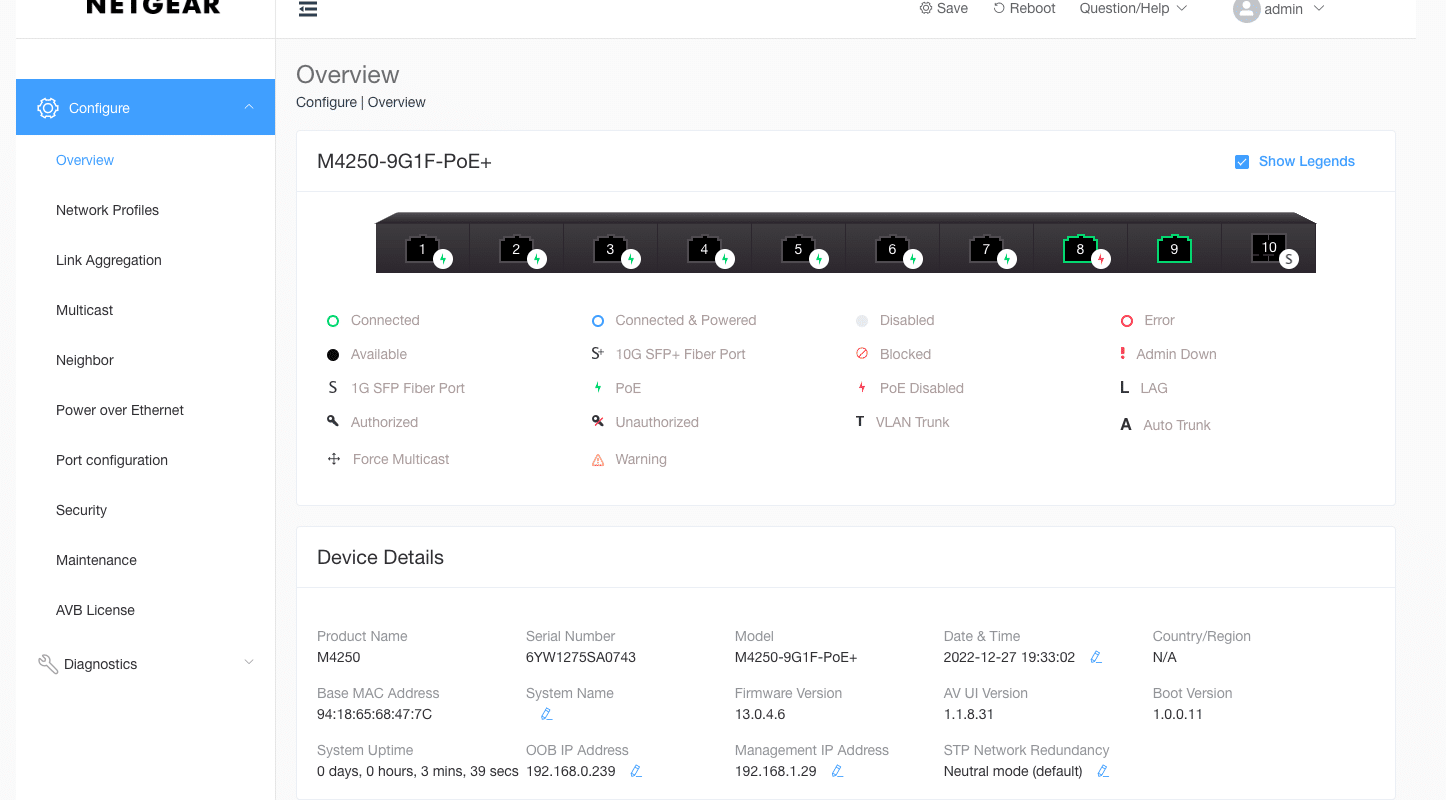This screenshot has height=800, width=1446.
Task: Open Link Aggregation in the sidebar
Action: click(x=109, y=260)
